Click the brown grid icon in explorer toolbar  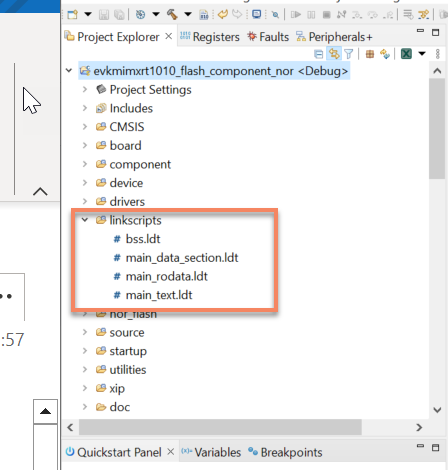click(370, 54)
